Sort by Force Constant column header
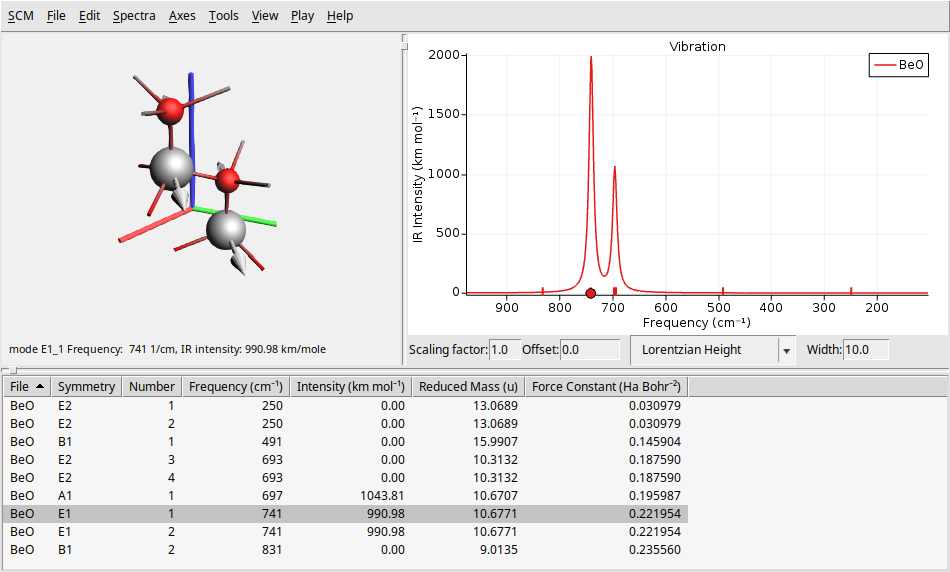 (x=606, y=387)
